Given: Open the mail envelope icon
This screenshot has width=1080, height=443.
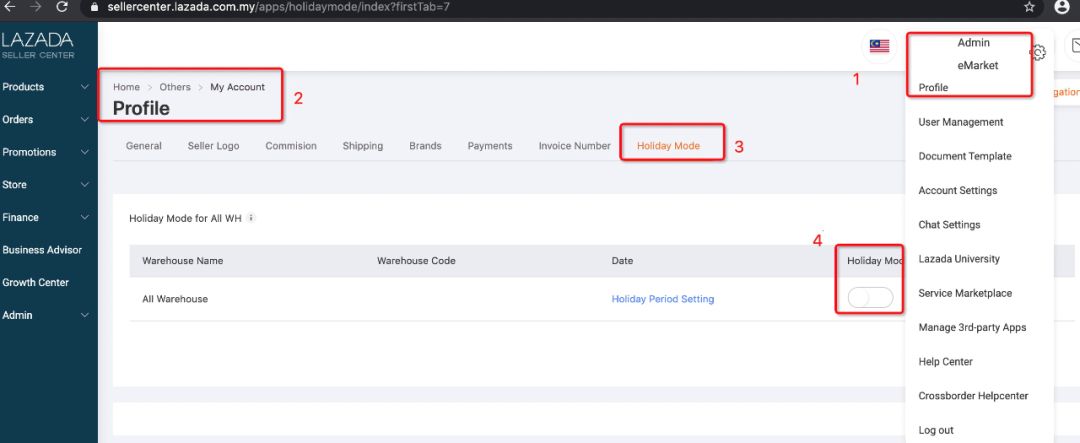Looking at the screenshot, I should 1074,46.
